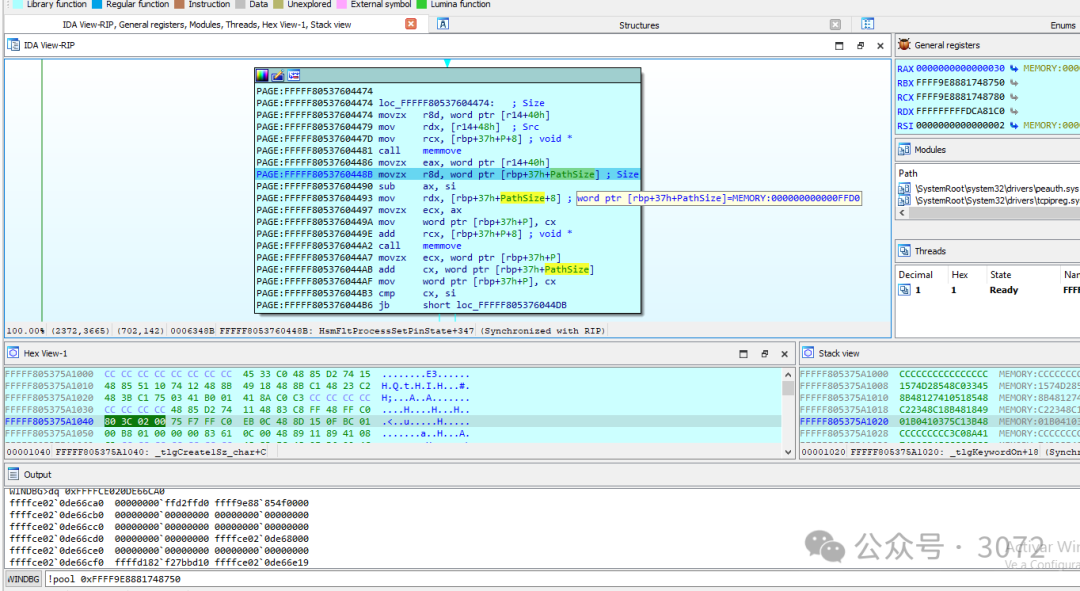Click the RAX register value 0000000000000030
The image size is (1080, 591).
[960, 68]
